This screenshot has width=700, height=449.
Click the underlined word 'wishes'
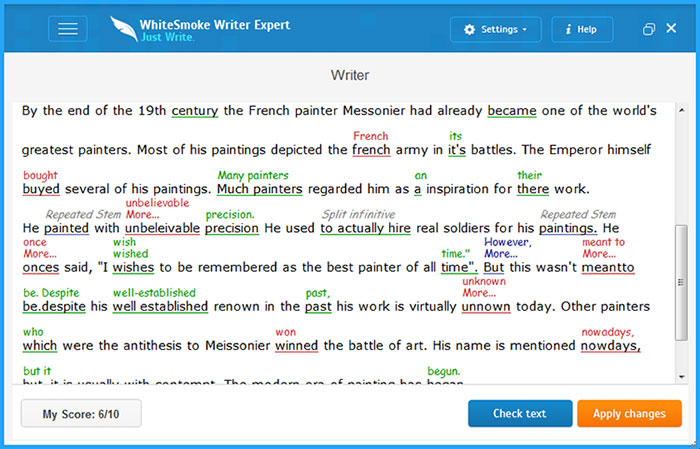pyautogui.click(x=133, y=267)
